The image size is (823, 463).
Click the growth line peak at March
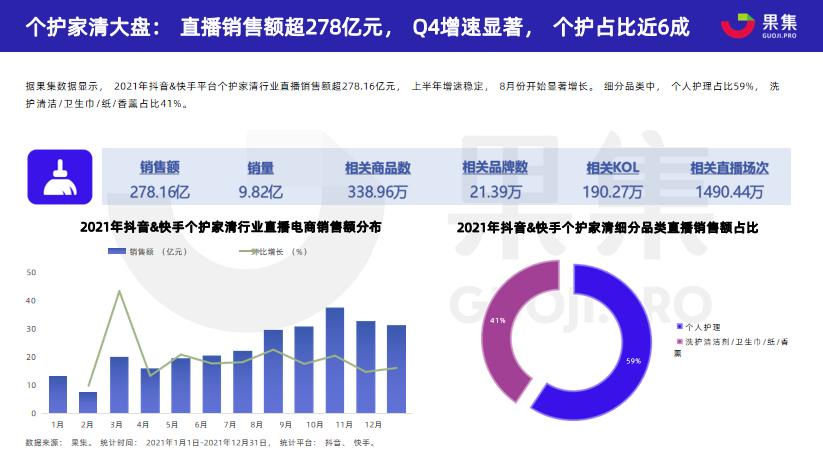point(119,291)
